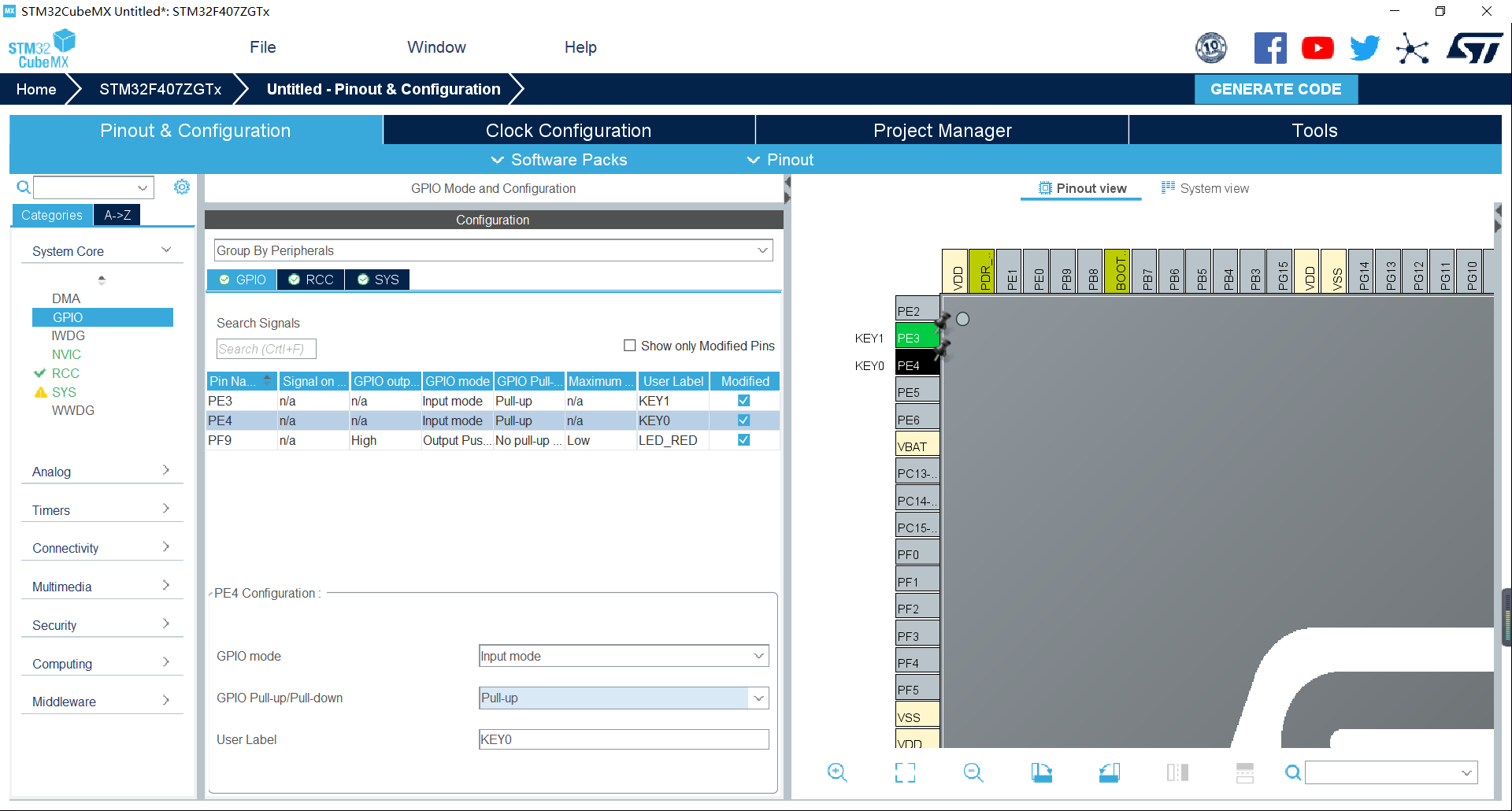The image size is (1512, 811).
Task: Rotate the chip counterclockwise using the second rotate icon
Action: coord(1110,772)
